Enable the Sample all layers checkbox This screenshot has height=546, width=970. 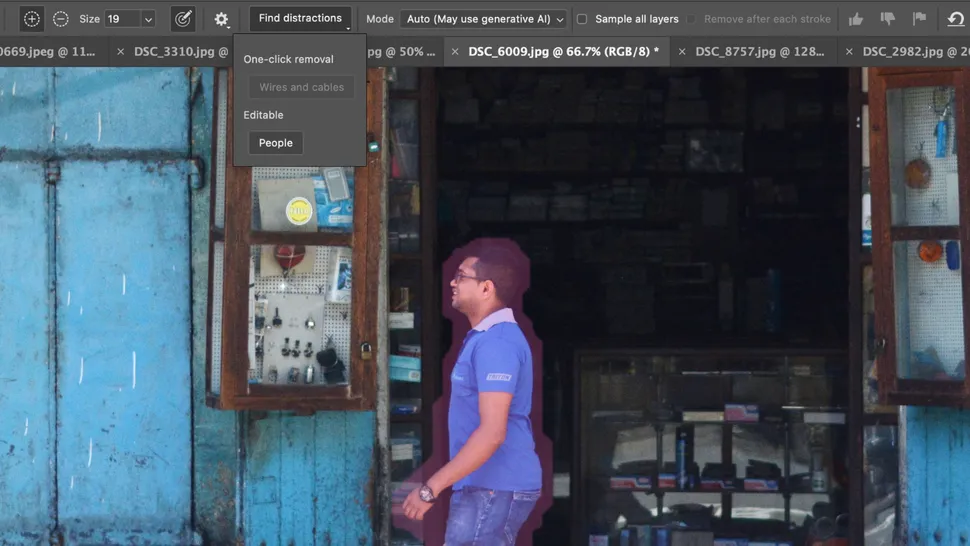click(x=582, y=19)
